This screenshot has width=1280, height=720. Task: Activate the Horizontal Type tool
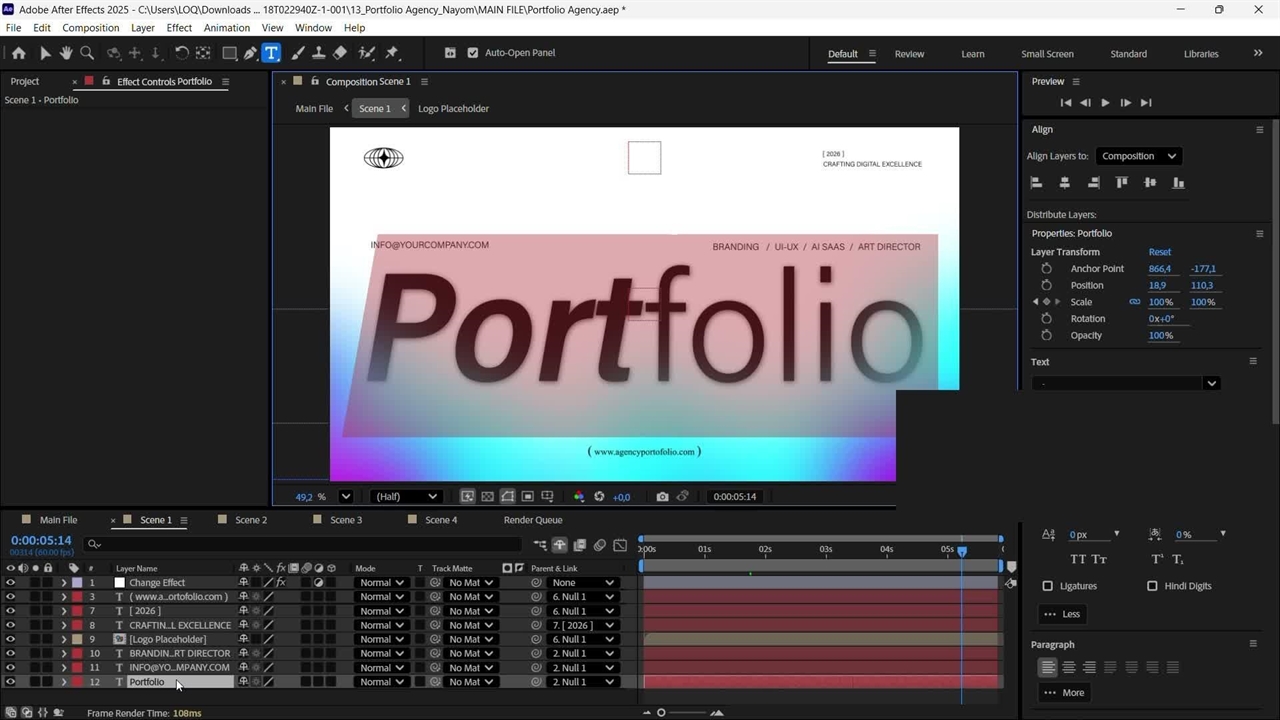[x=271, y=53]
